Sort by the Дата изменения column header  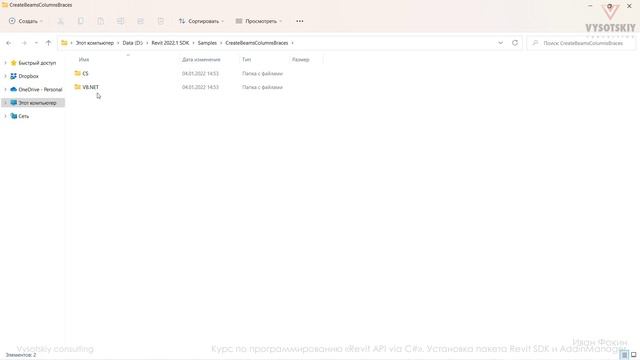[x=201, y=60]
